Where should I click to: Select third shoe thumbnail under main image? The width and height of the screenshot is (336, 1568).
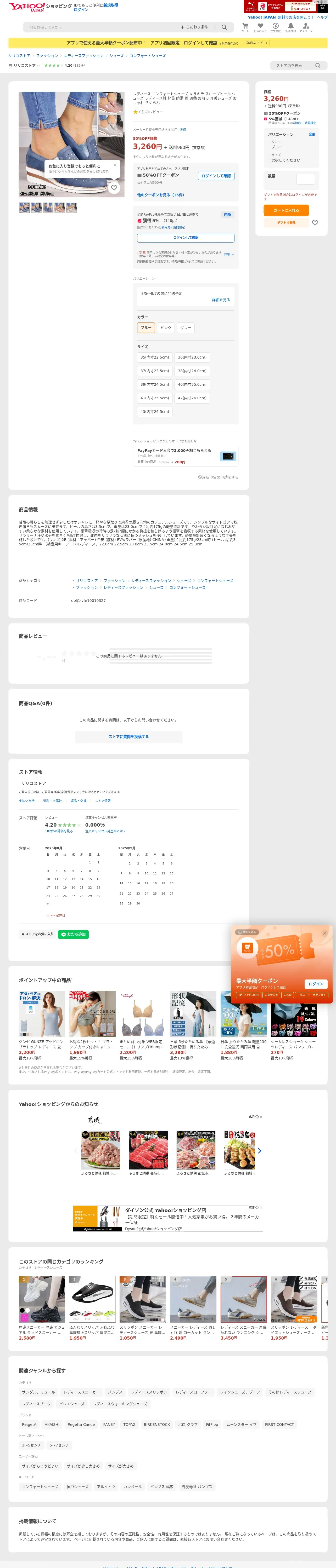(48, 207)
